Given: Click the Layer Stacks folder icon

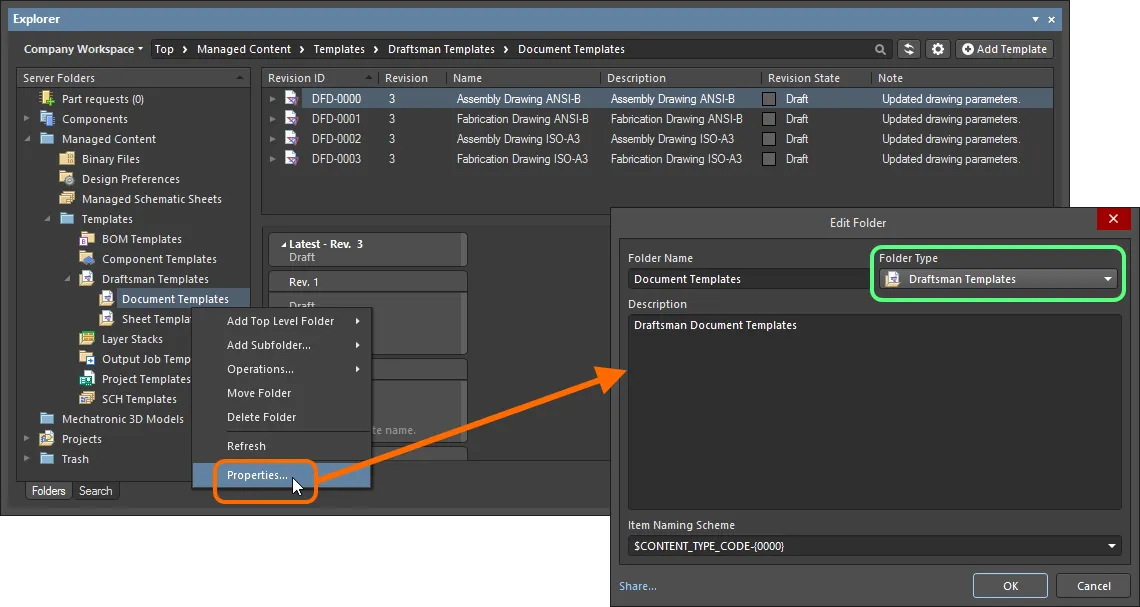Looking at the screenshot, I should click(x=87, y=339).
